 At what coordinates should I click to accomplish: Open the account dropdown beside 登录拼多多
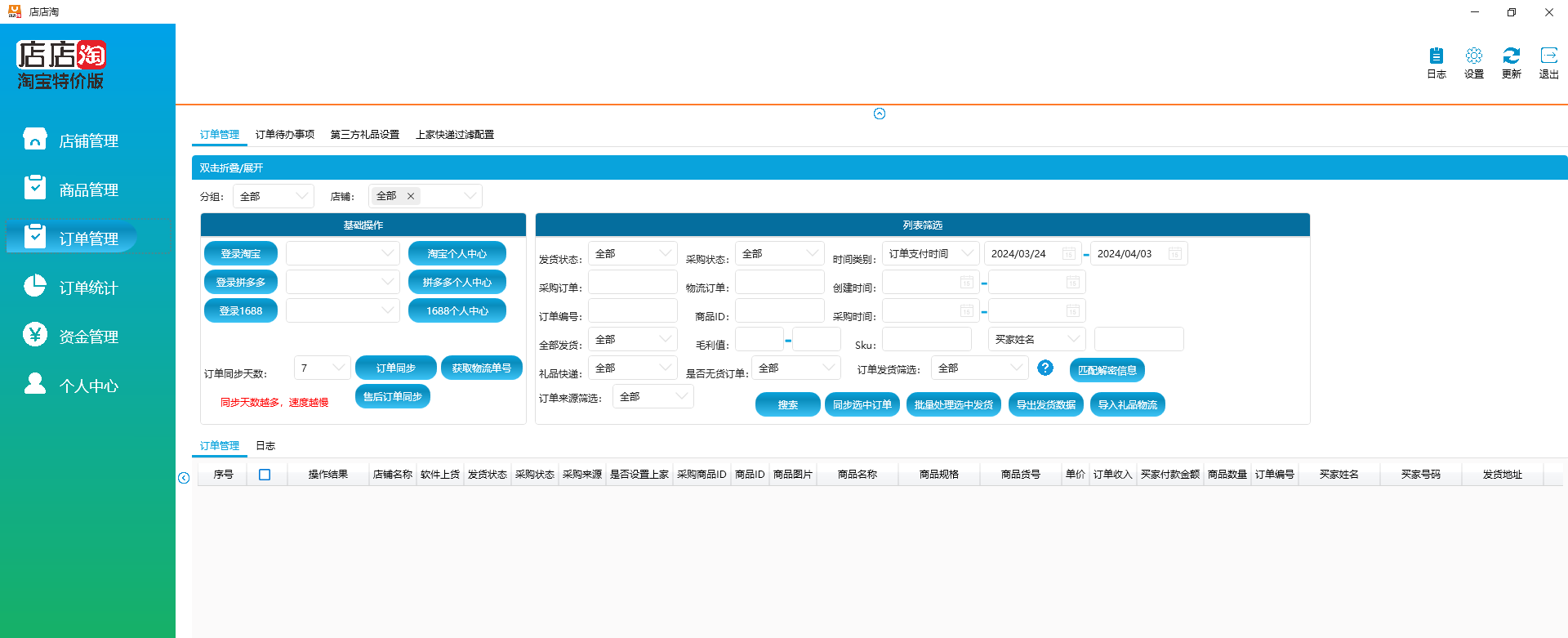tap(343, 282)
